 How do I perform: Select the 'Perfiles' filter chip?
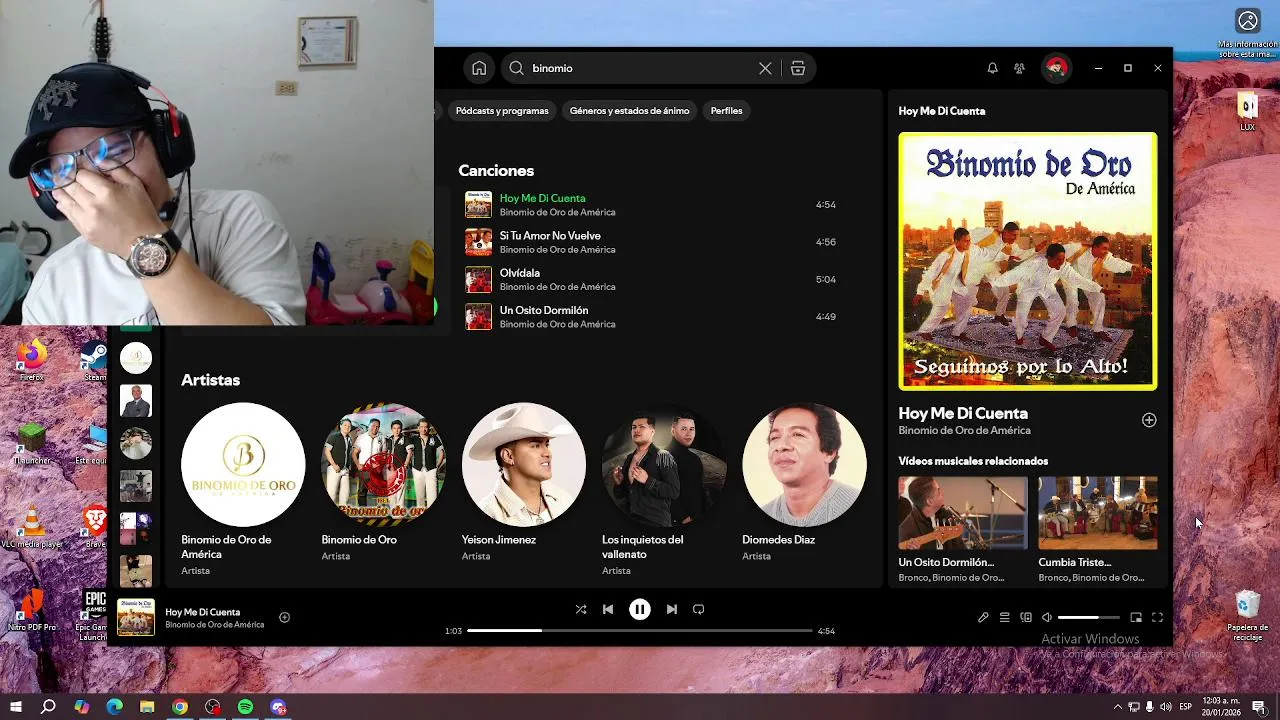tap(726, 110)
